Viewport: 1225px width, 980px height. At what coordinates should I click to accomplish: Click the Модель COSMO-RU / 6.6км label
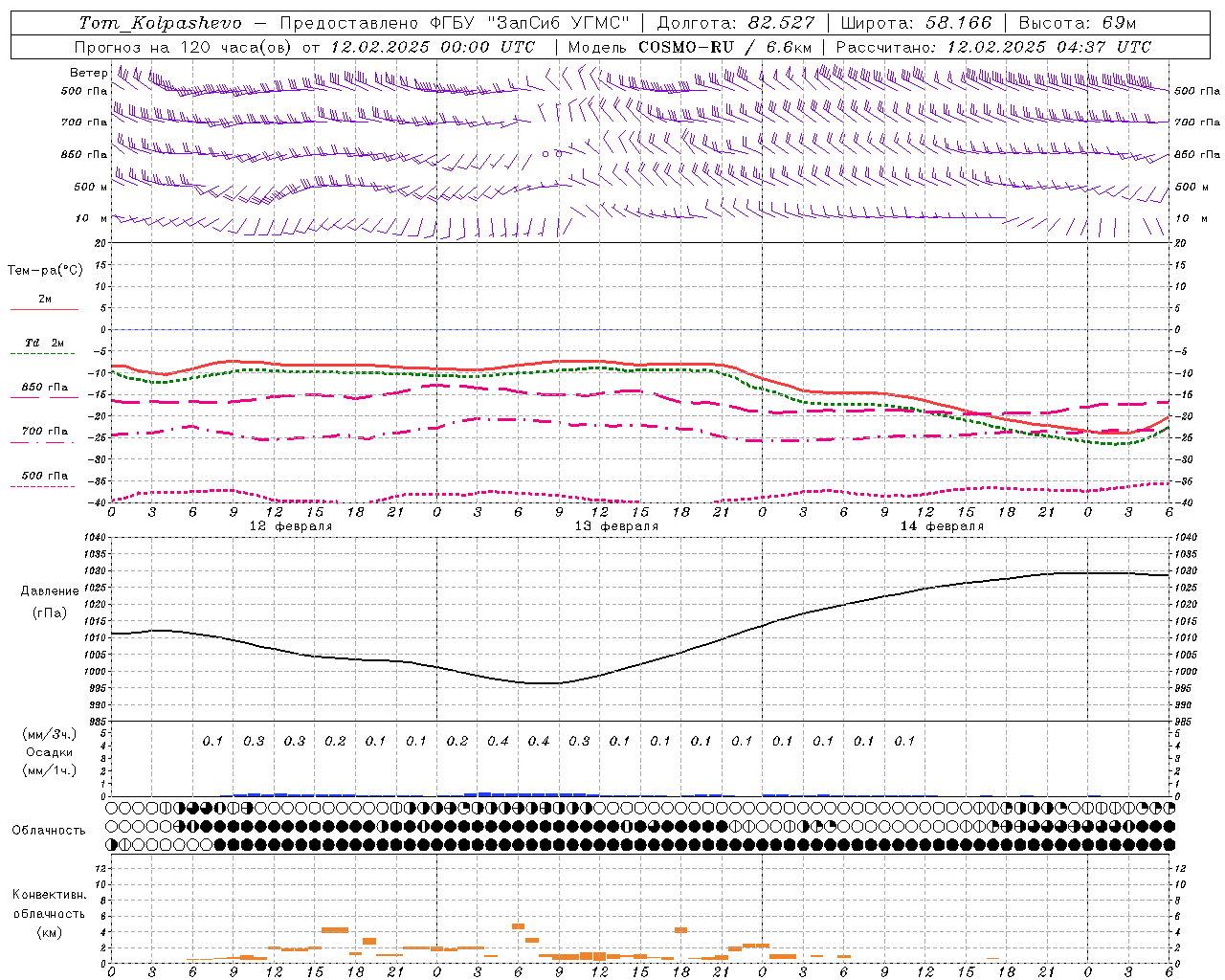pos(690,47)
